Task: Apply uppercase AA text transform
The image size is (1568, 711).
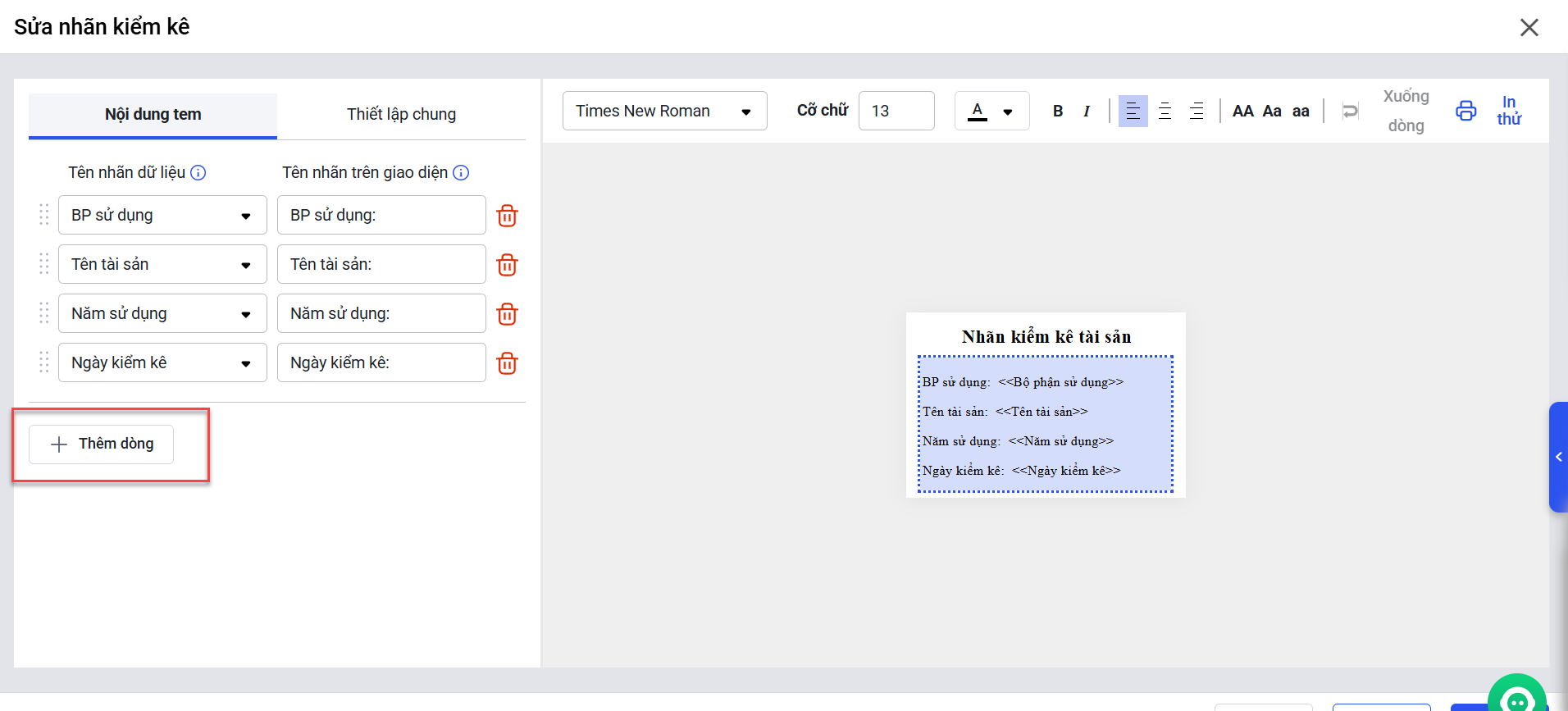Action: pos(1242,111)
